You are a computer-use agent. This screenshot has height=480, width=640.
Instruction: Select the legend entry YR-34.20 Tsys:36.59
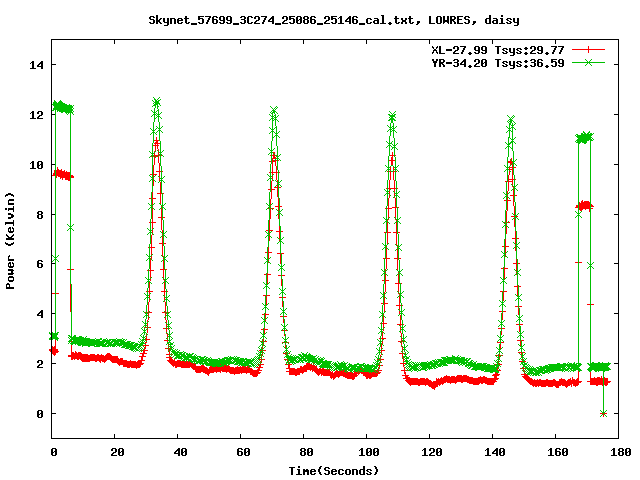pyautogui.click(x=498, y=63)
